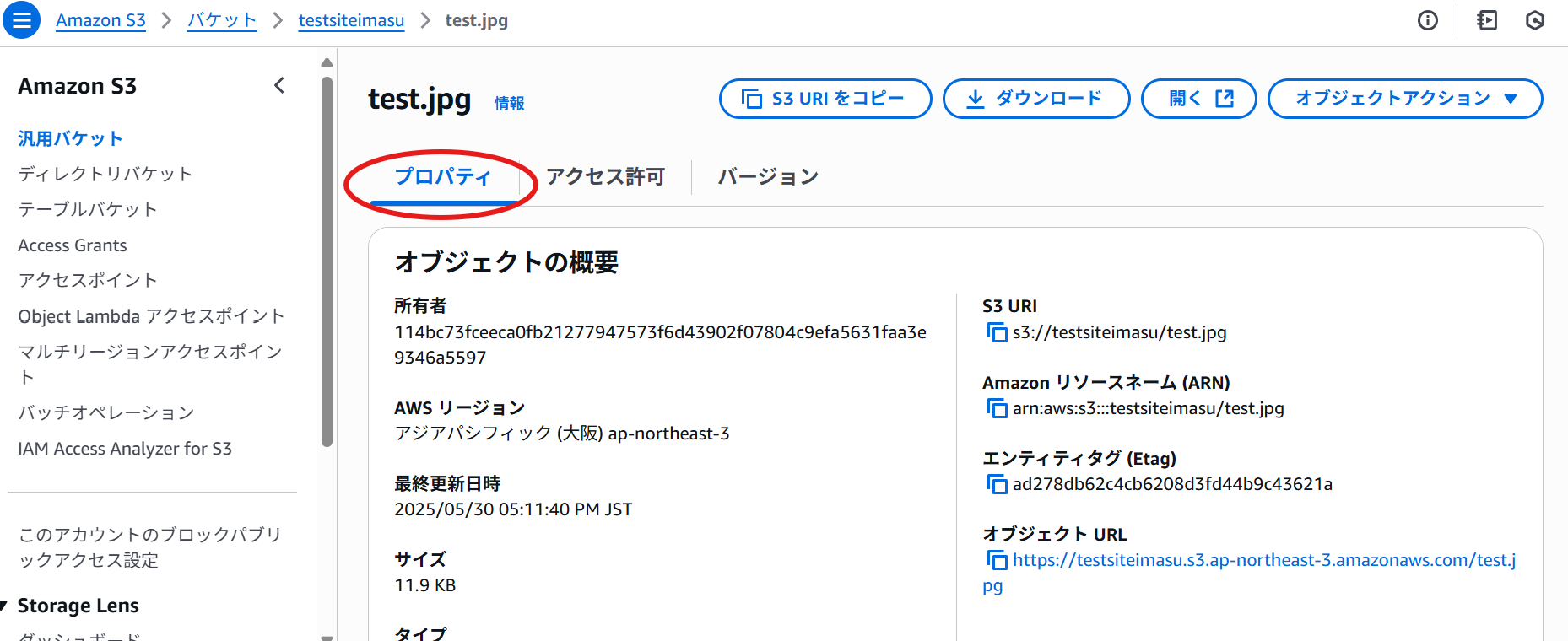Open このアカウントのブロックパブリックアクセス設定

[150, 547]
